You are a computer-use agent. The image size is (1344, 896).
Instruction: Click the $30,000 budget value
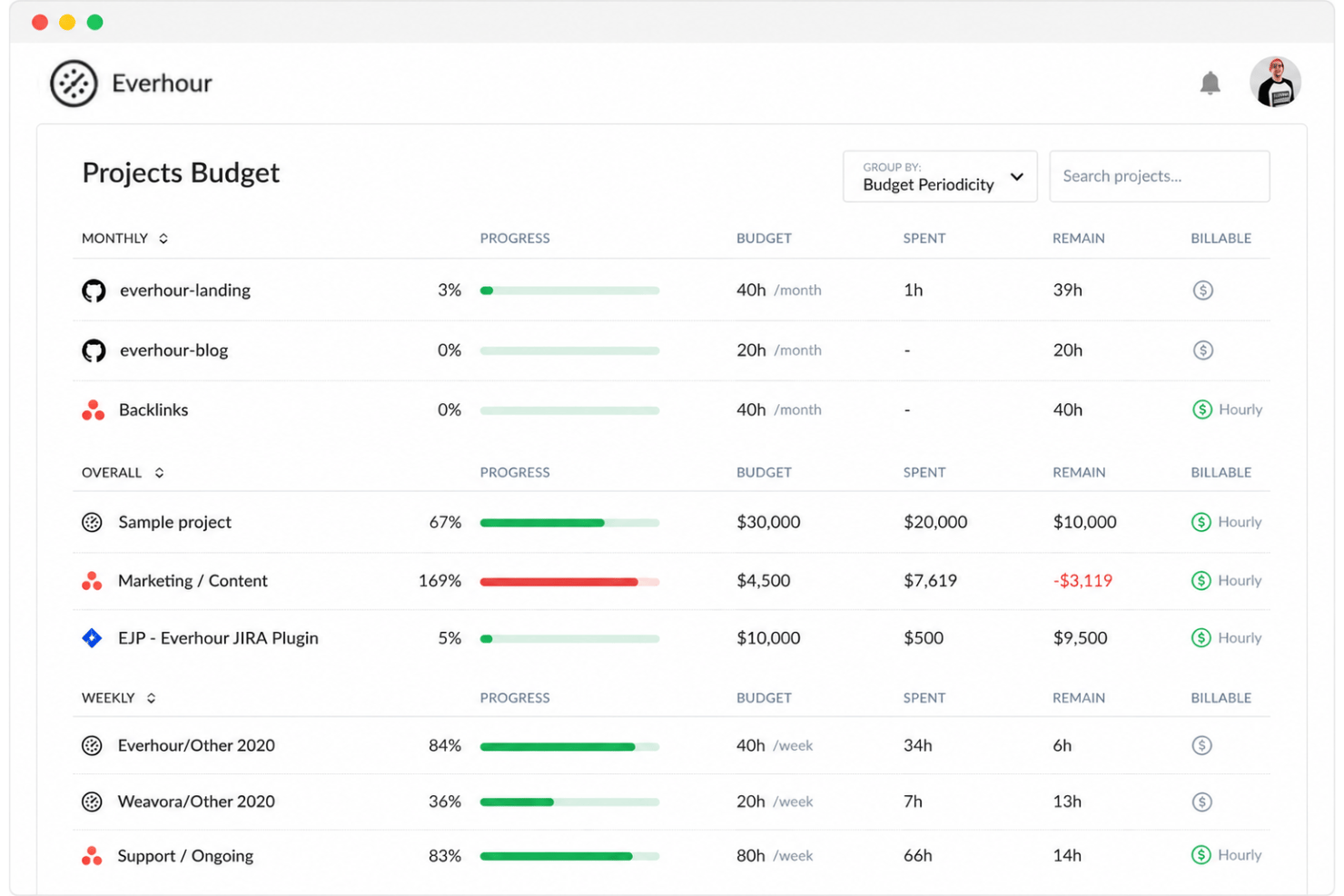pyautogui.click(x=768, y=522)
